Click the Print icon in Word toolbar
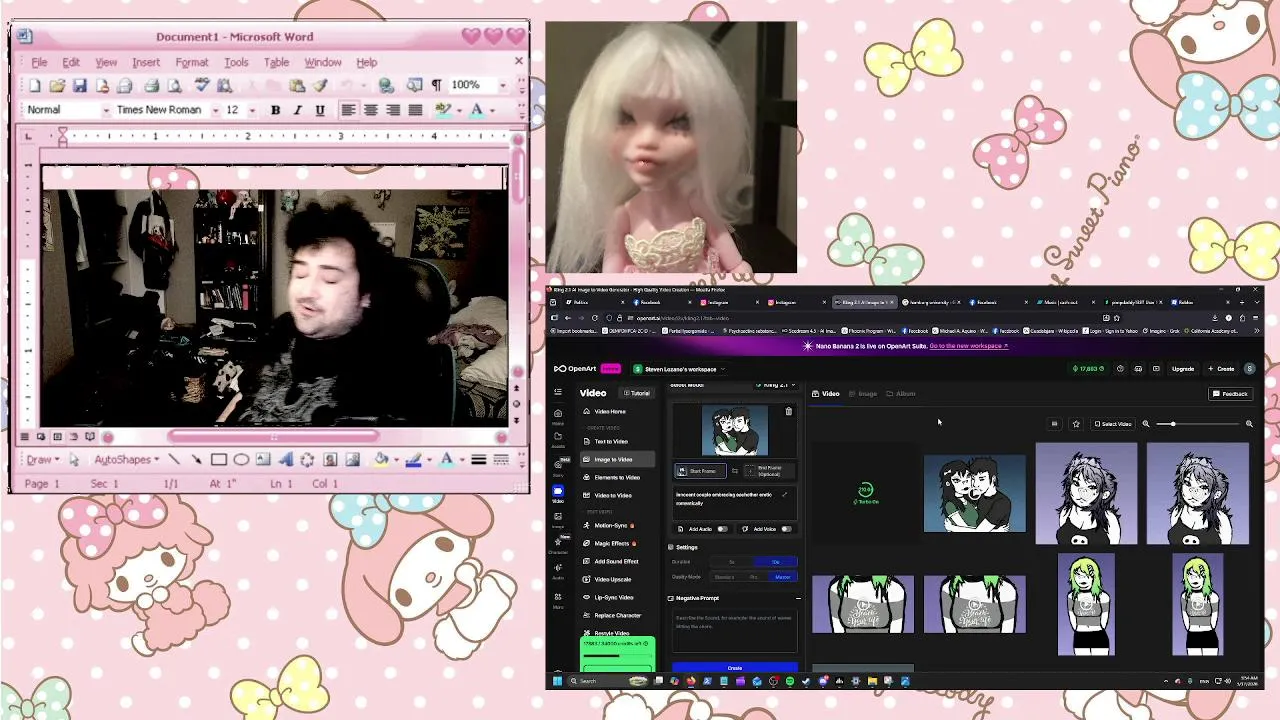The height and width of the screenshot is (720, 1280). (x=151, y=86)
